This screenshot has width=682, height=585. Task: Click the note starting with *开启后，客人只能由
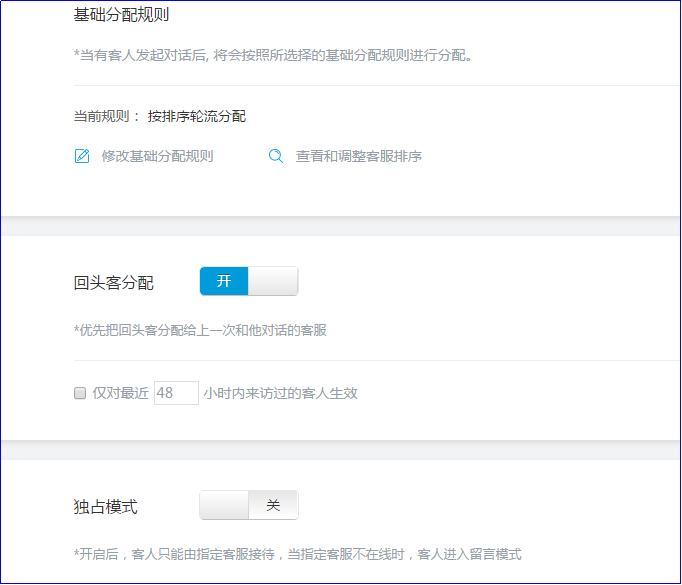coord(298,554)
